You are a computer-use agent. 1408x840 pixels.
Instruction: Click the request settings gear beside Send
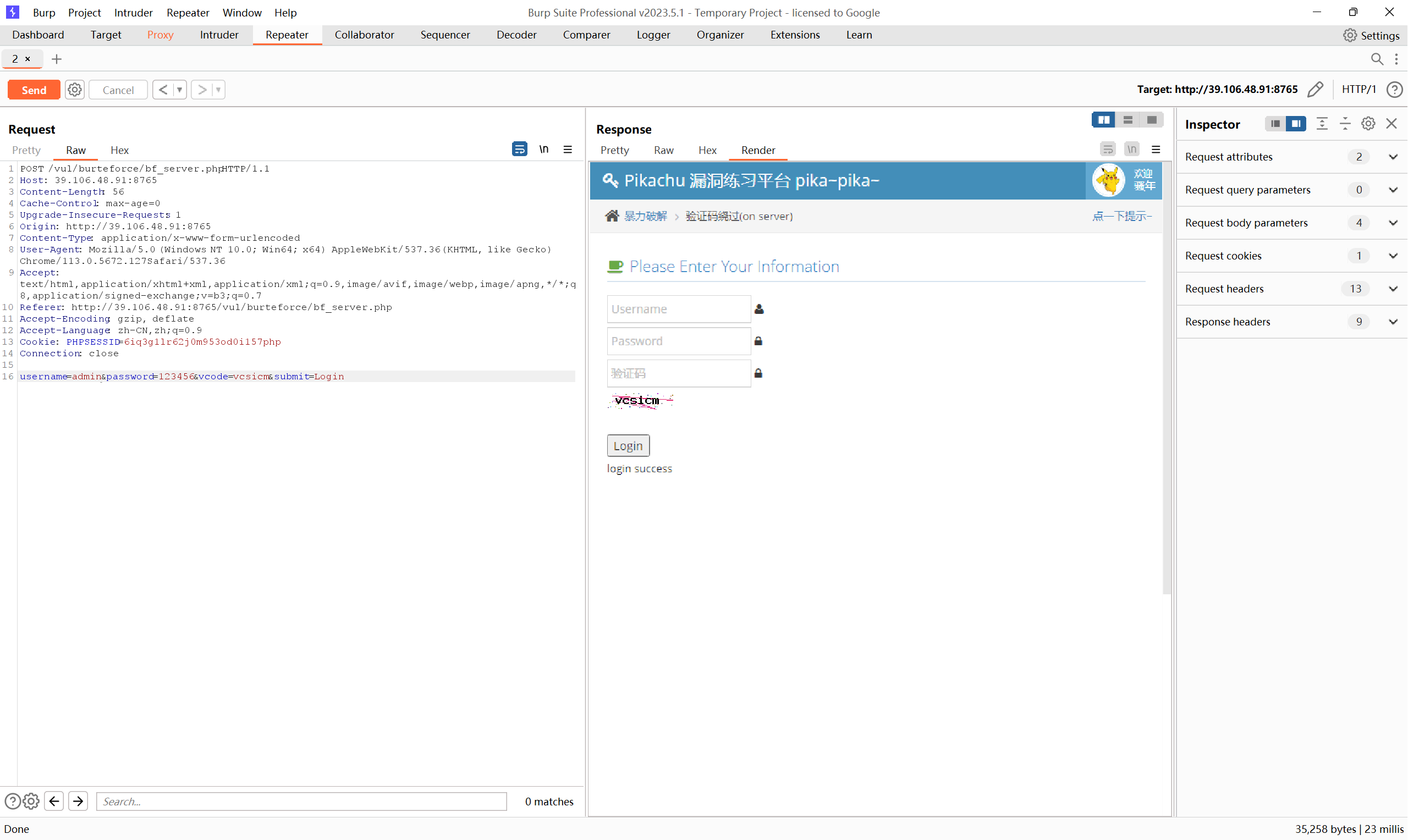74,90
